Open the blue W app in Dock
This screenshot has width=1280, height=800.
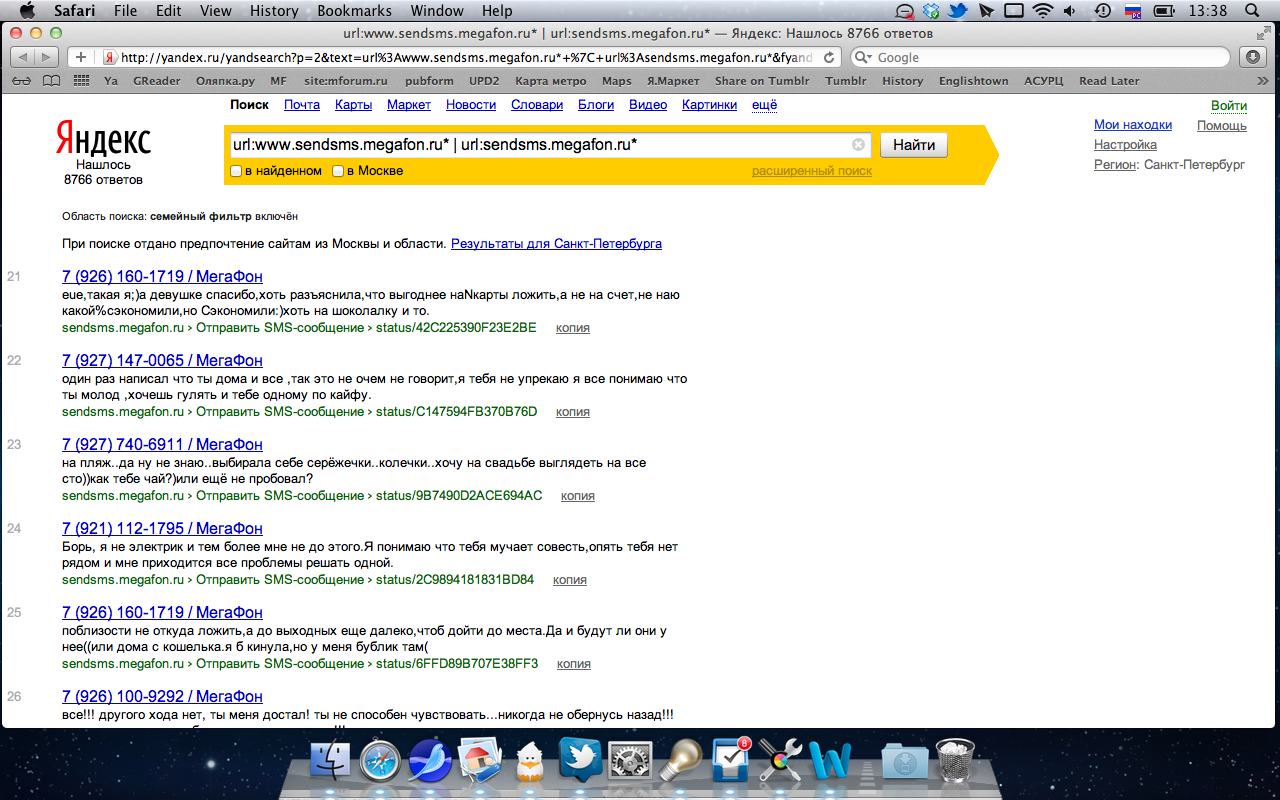coord(831,763)
